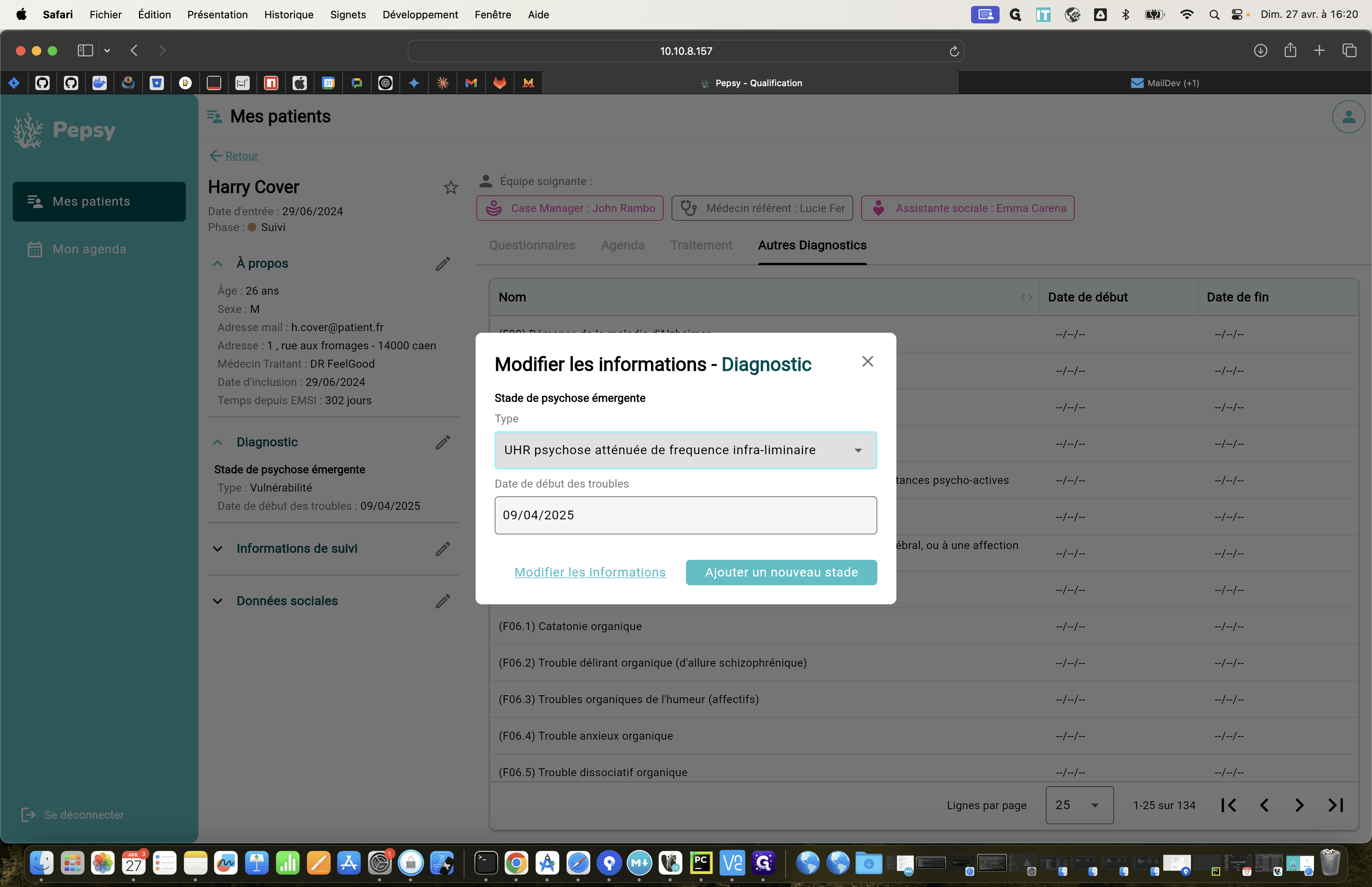
Task: Collapse the À propos section
Action: click(x=217, y=264)
